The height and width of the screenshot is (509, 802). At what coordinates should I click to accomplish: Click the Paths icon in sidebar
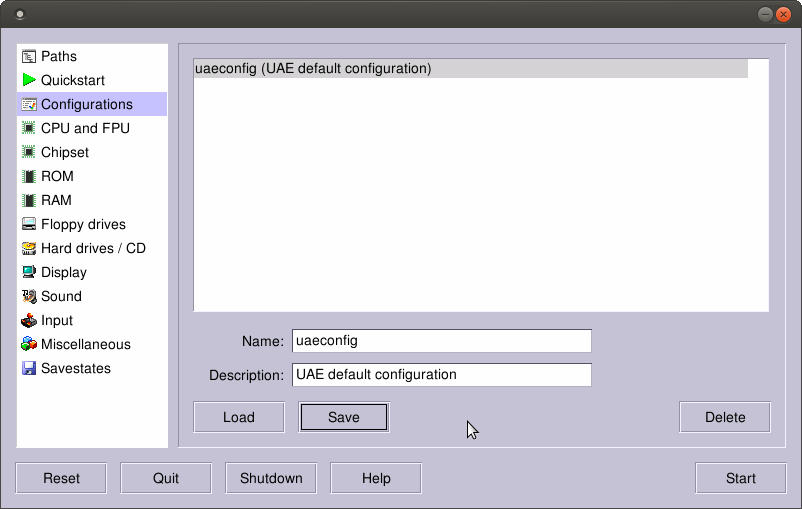point(29,57)
